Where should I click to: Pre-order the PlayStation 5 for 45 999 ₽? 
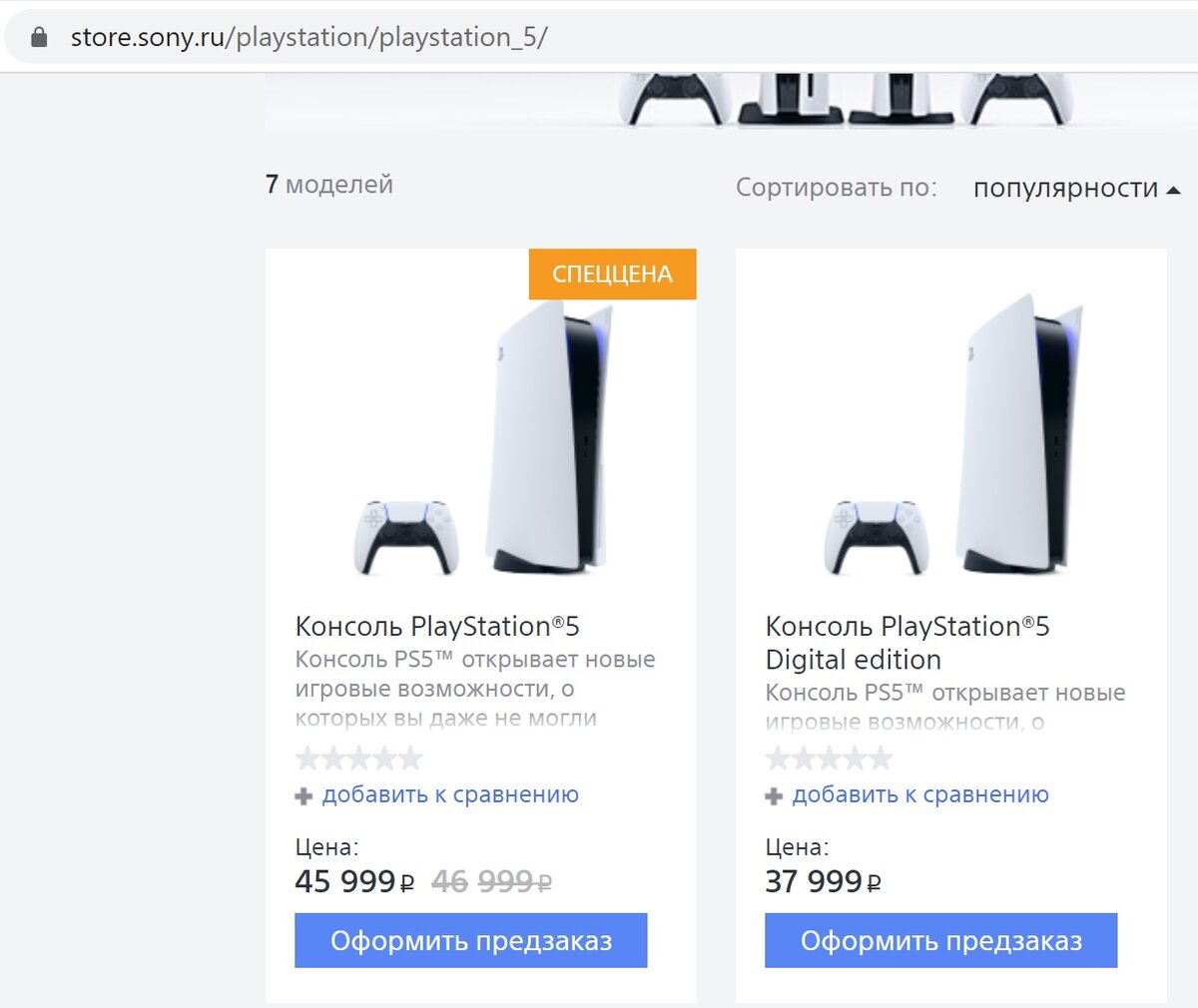[470, 940]
